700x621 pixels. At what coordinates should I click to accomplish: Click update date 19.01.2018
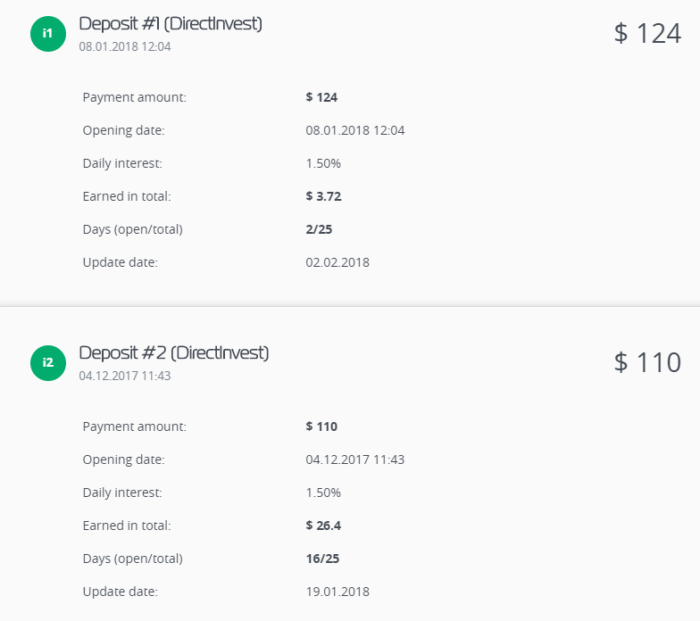pyautogui.click(x=337, y=591)
